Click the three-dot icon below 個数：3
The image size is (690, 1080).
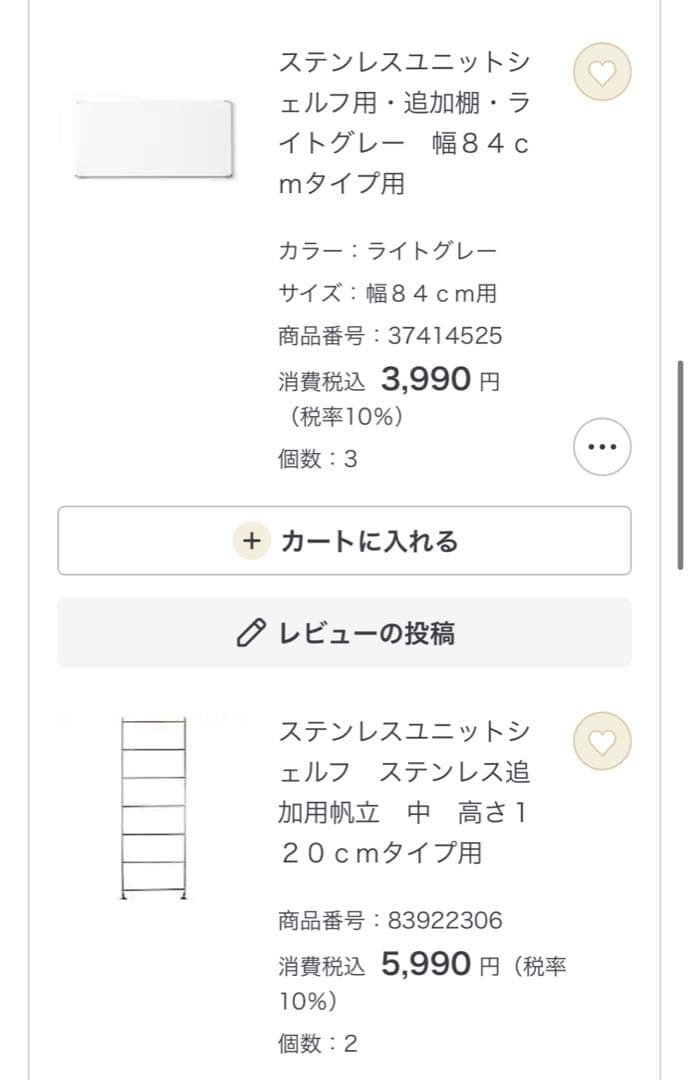[x=601, y=447]
